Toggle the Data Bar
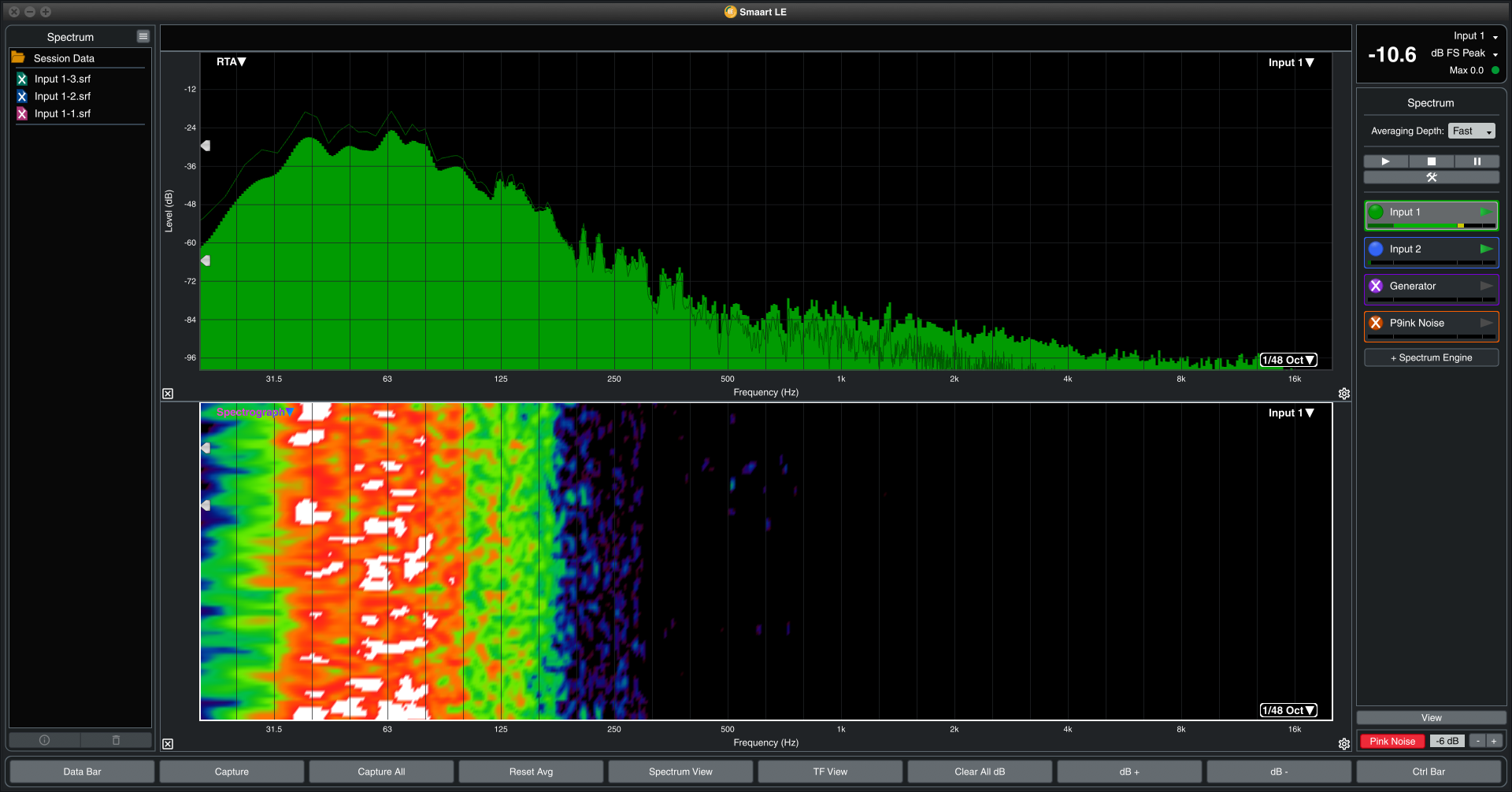Image resolution: width=1512 pixels, height=792 pixels. pyautogui.click(x=82, y=772)
